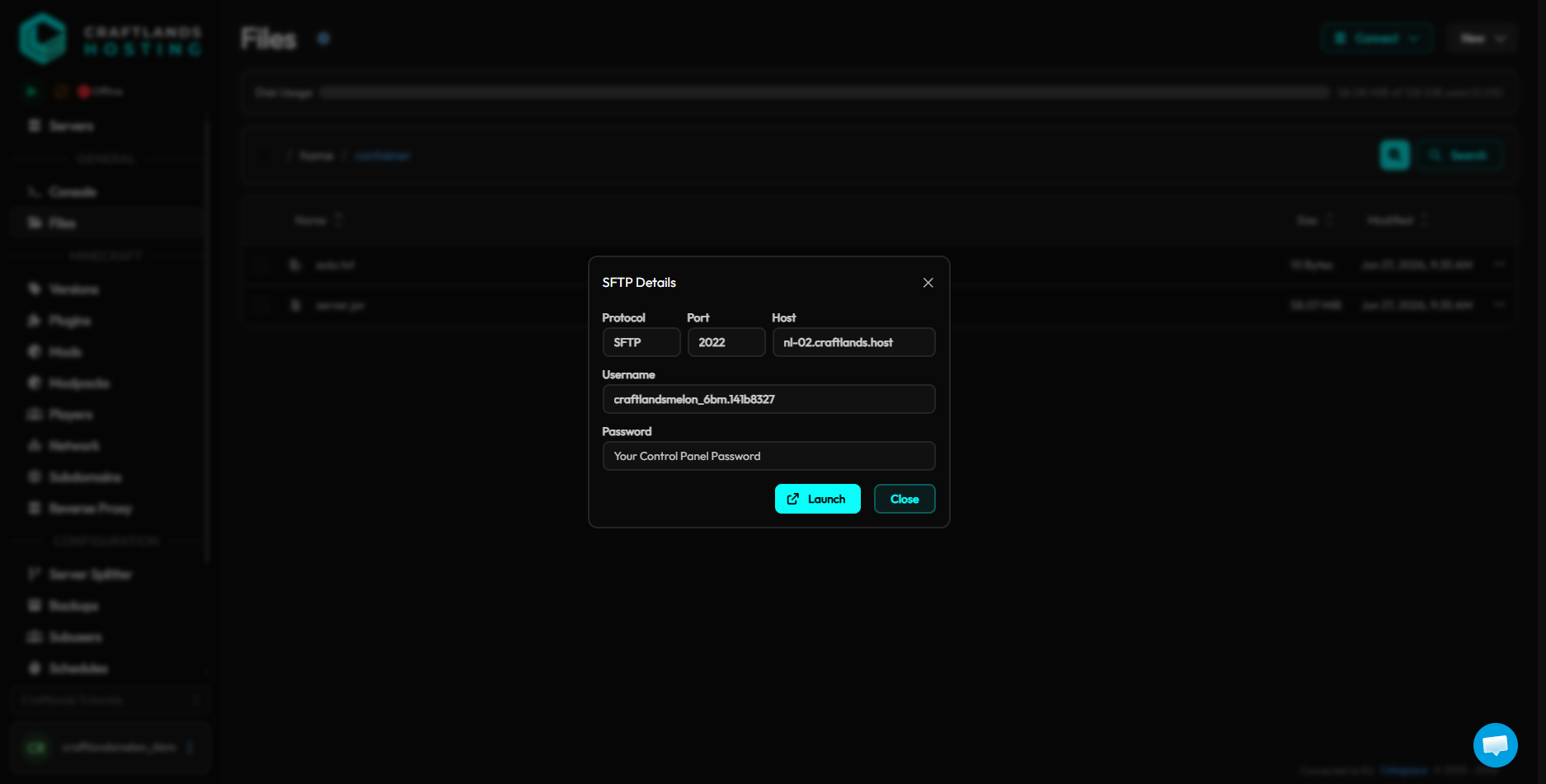1546x784 pixels.
Task: Click the orange restart server icon
Action: [x=60, y=92]
